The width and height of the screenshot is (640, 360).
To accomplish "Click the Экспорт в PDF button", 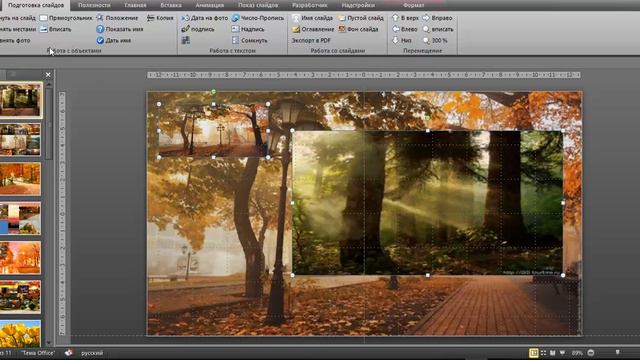I will (x=311, y=40).
